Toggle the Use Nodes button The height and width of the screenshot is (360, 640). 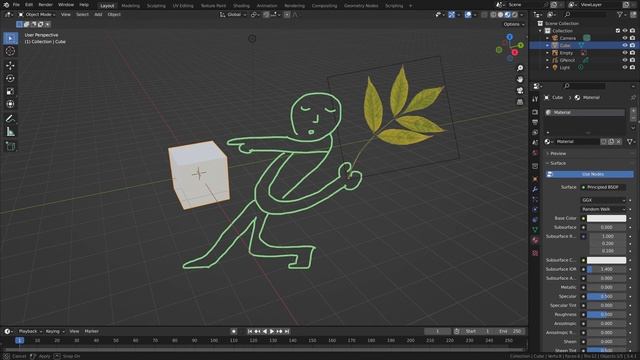[x=590, y=174]
